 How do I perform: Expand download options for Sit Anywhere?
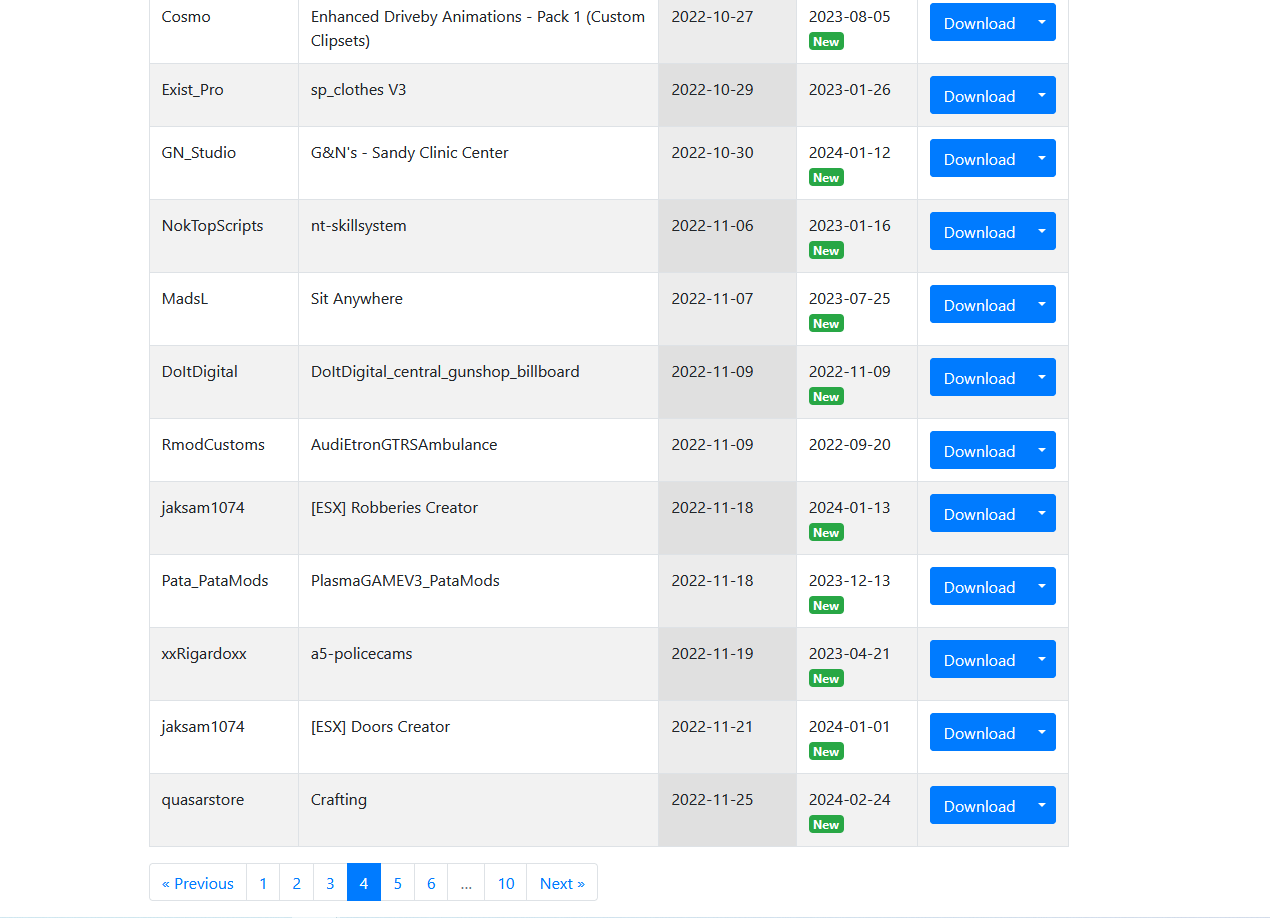[x=1042, y=304]
